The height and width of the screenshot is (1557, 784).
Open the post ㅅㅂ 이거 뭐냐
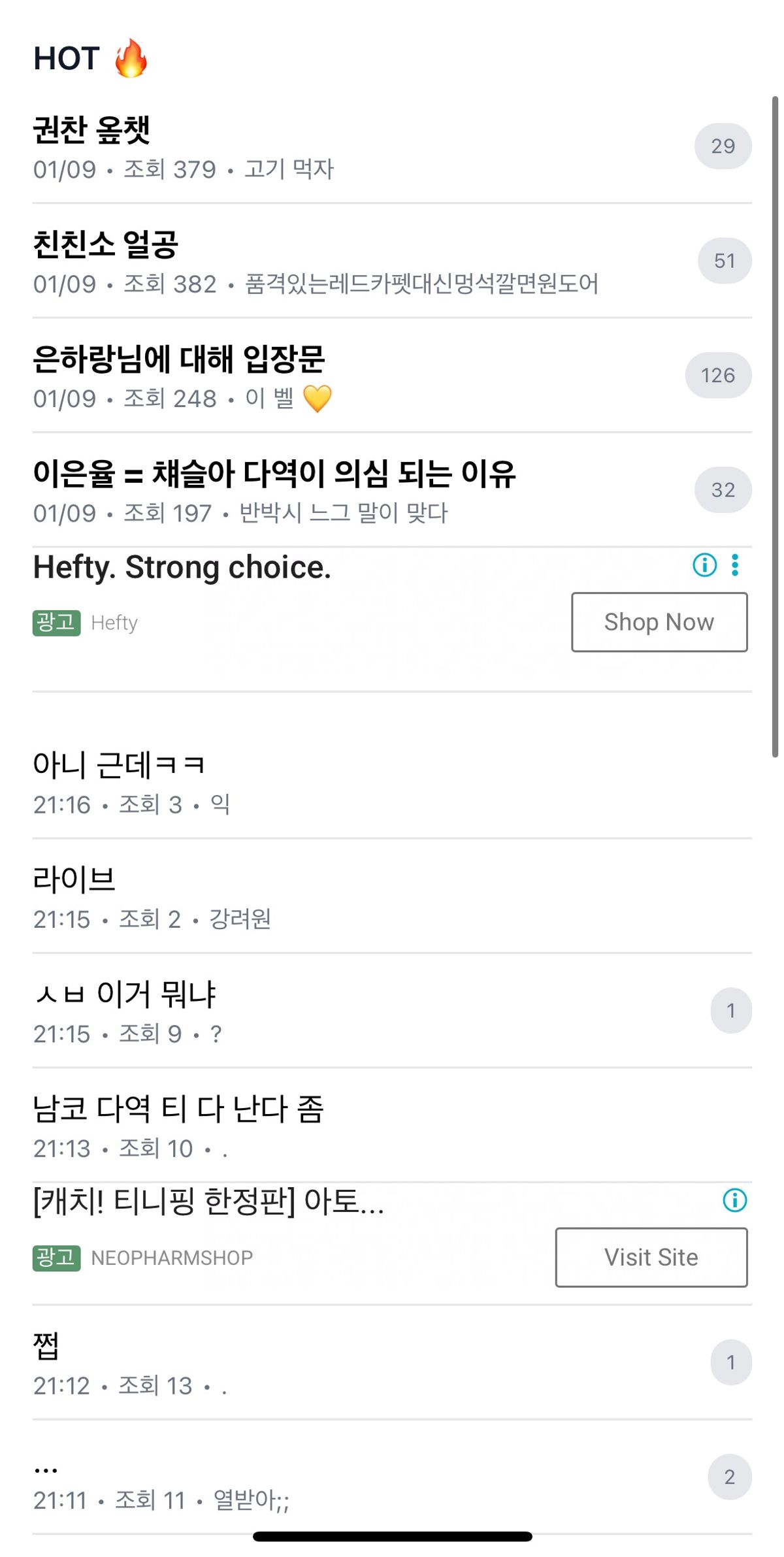(x=125, y=994)
